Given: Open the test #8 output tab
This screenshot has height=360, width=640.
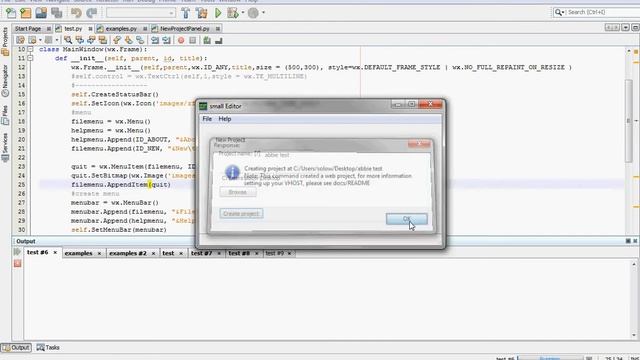Looking at the screenshot, I should [239, 253].
